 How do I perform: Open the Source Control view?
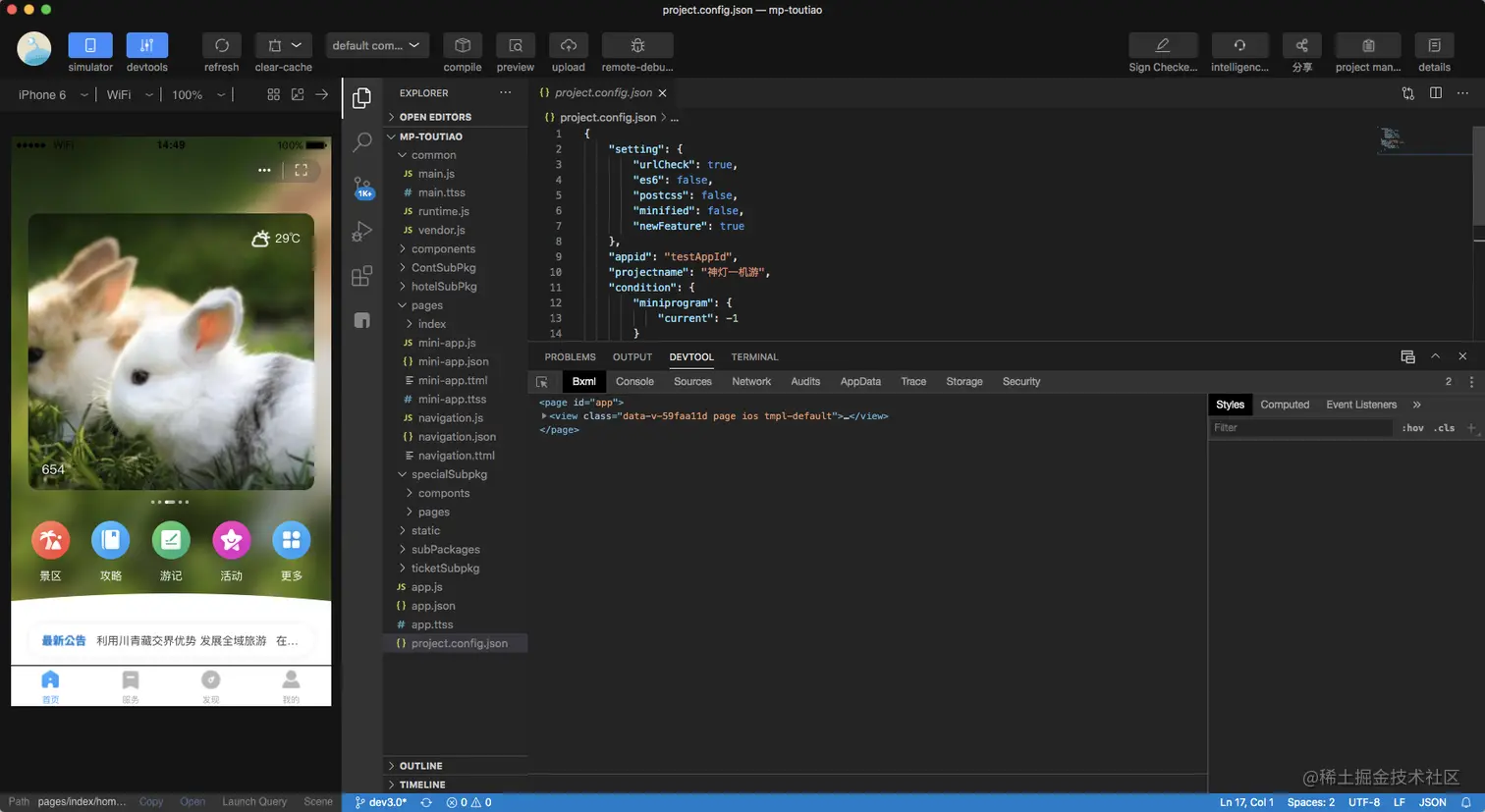point(362,187)
